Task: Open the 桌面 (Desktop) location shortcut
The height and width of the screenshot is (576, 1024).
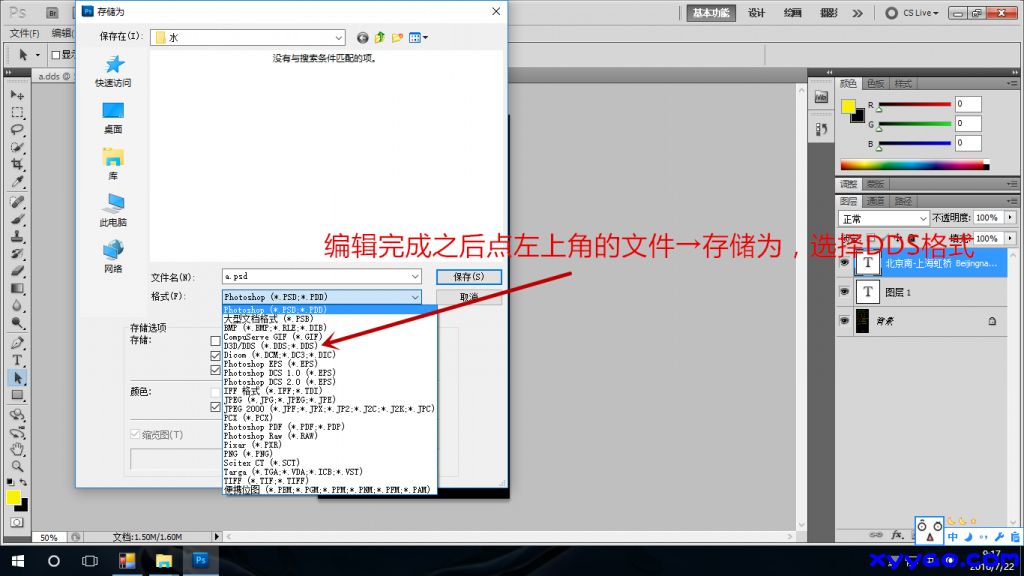Action: pos(113,117)
